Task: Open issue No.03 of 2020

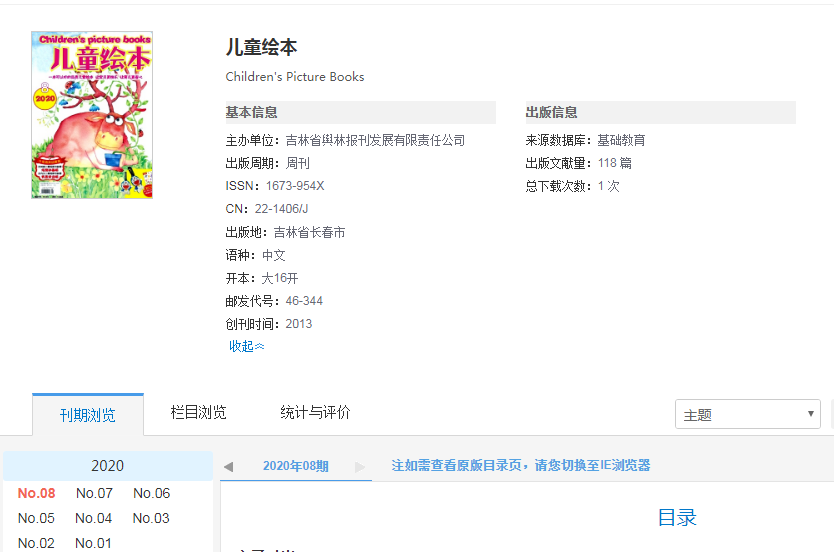Action: click(151, 518)
